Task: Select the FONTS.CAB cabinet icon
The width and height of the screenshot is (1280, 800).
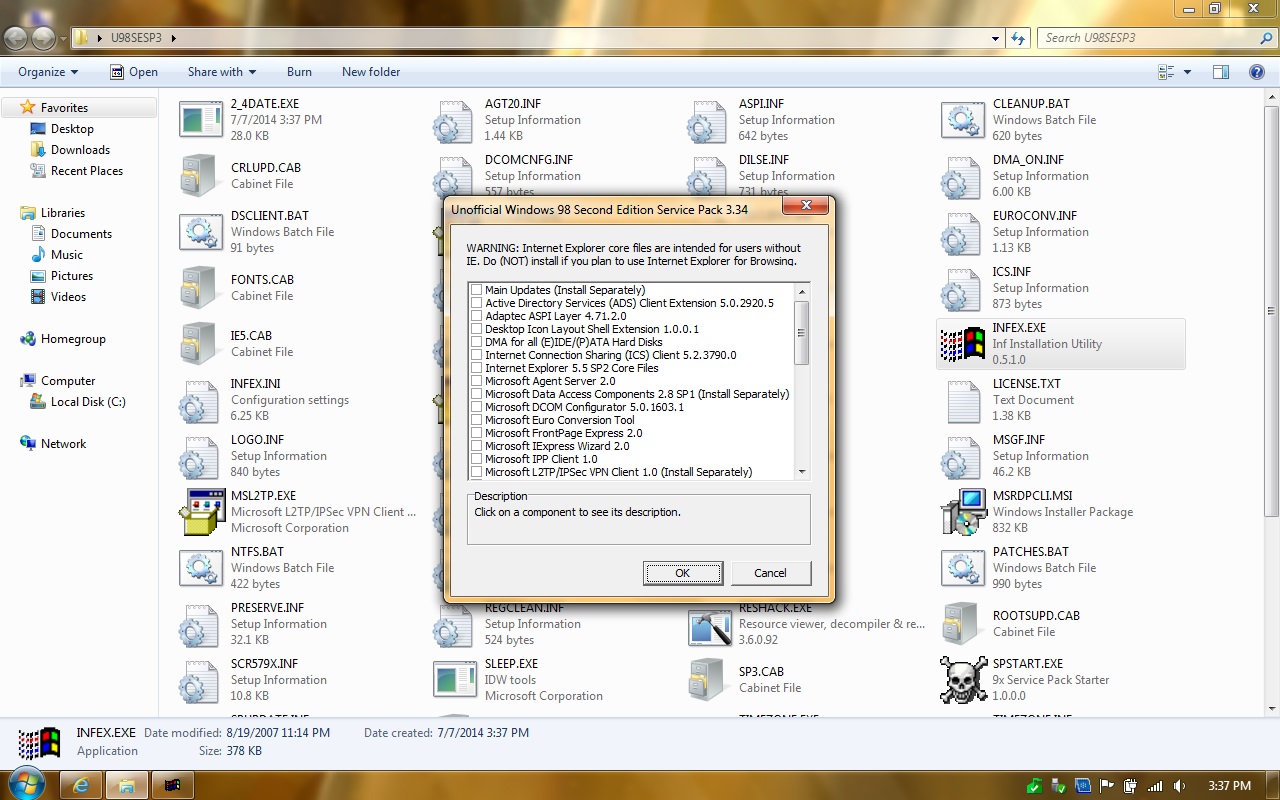Action: 201,288
